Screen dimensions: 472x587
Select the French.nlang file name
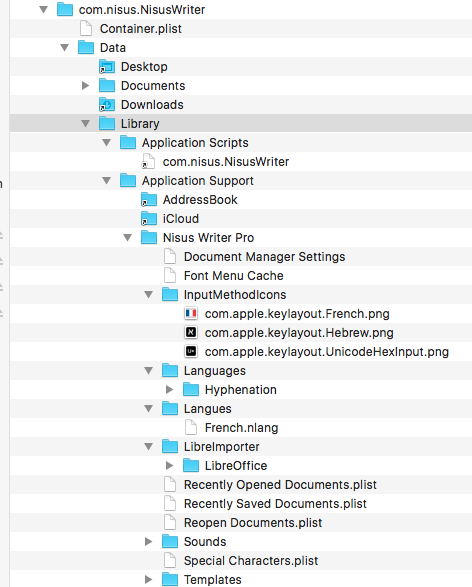pos(241,428)
